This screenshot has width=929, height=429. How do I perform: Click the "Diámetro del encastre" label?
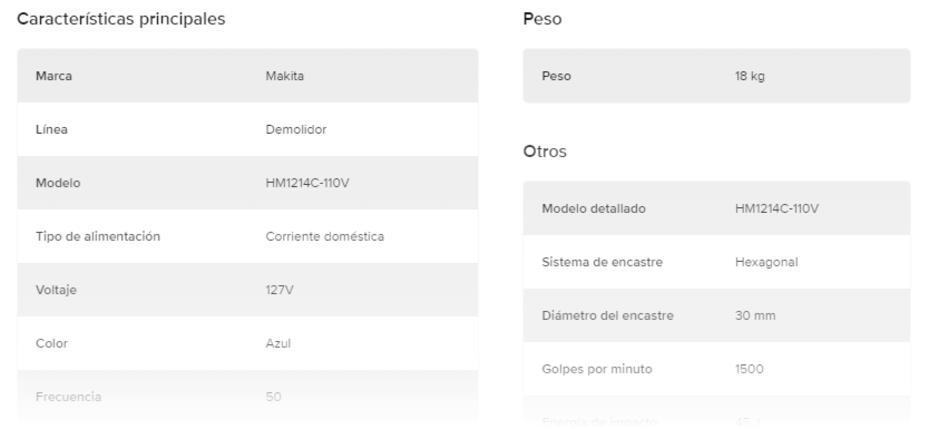[607, 316]
